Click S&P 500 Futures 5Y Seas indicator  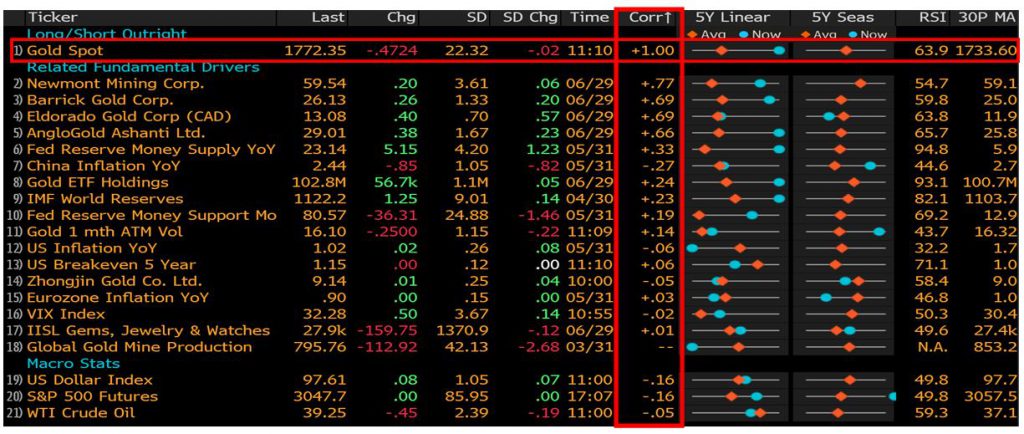[x=850, y=397]
